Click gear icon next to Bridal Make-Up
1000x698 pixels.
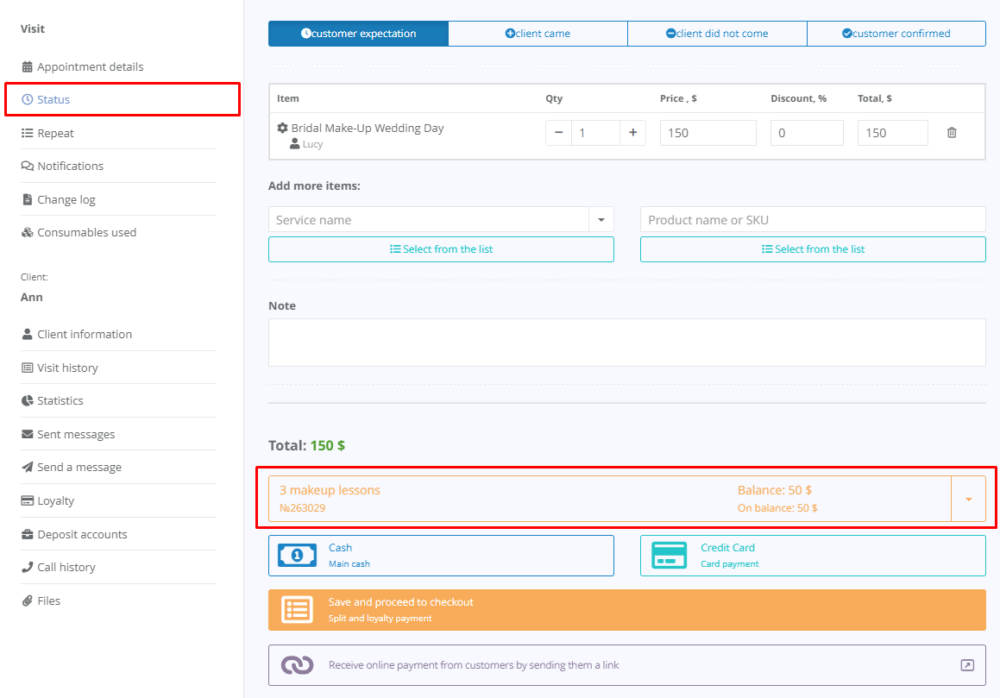tap(283, 128)
